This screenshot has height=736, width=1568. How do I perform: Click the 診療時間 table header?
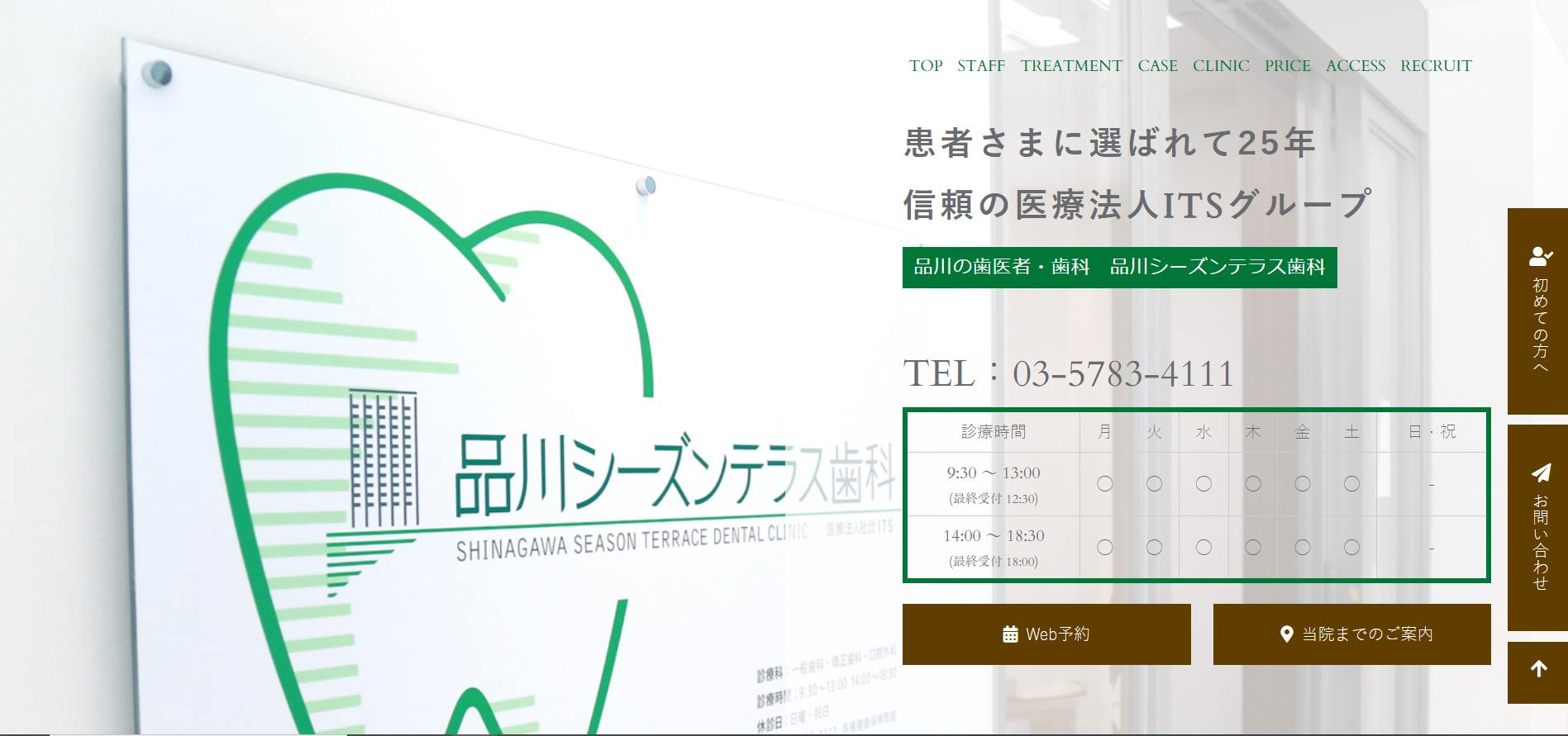994,432
